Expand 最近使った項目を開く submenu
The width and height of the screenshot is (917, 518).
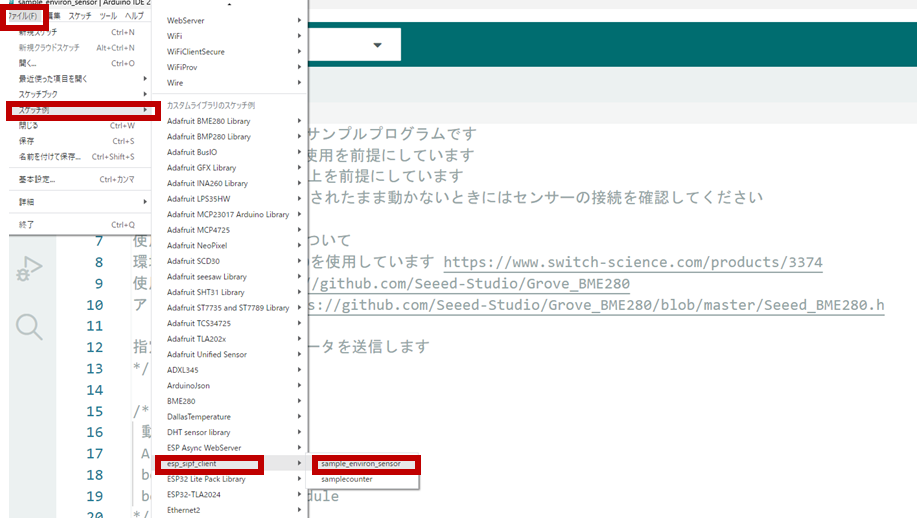[x=79, y=79]
